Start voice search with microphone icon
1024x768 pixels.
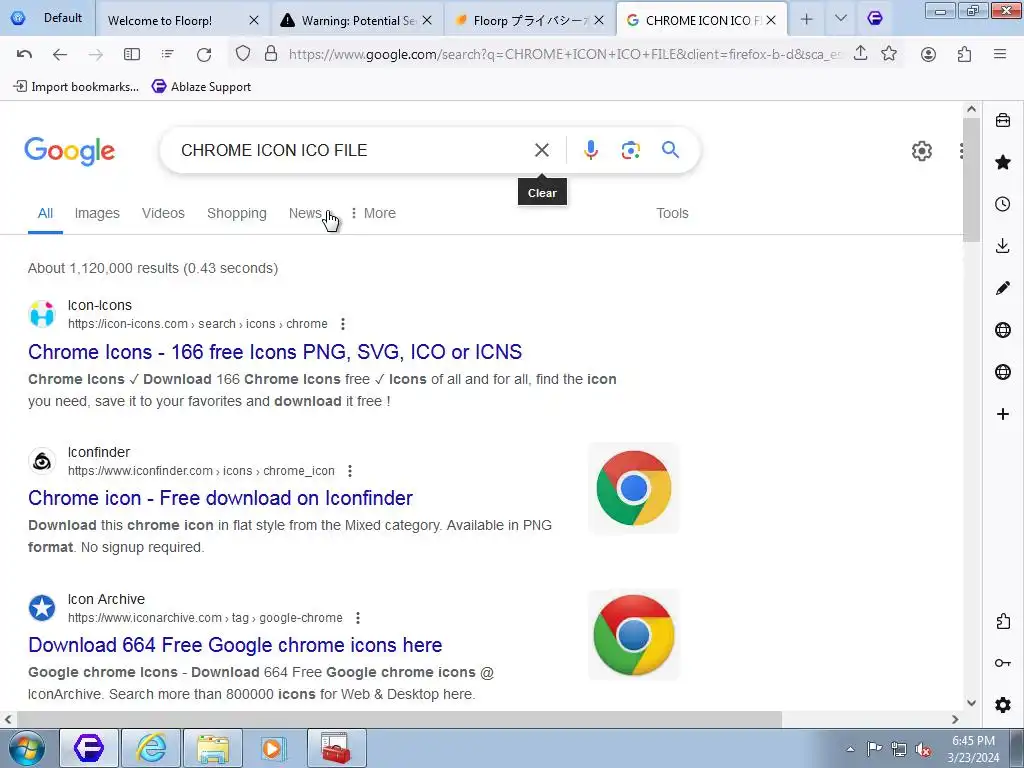click(590, 150)
